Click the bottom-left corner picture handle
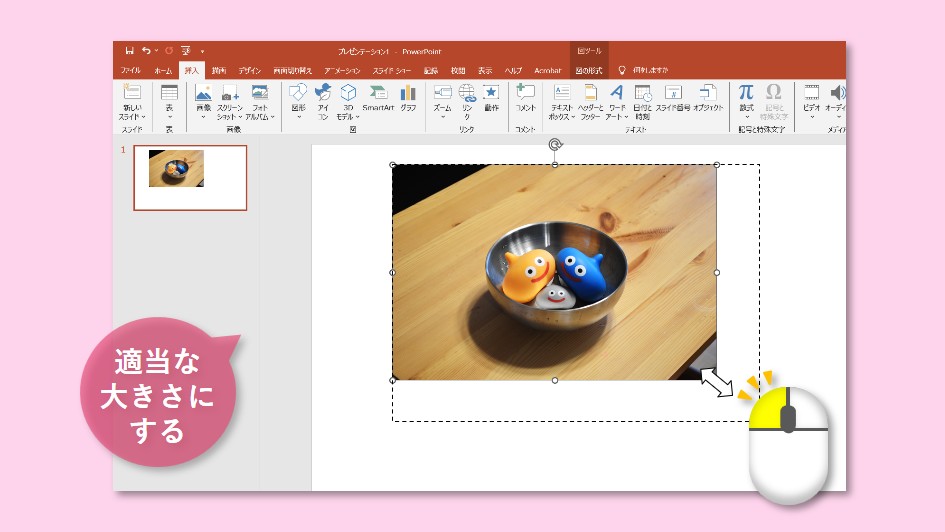 [x=393, y=380]
